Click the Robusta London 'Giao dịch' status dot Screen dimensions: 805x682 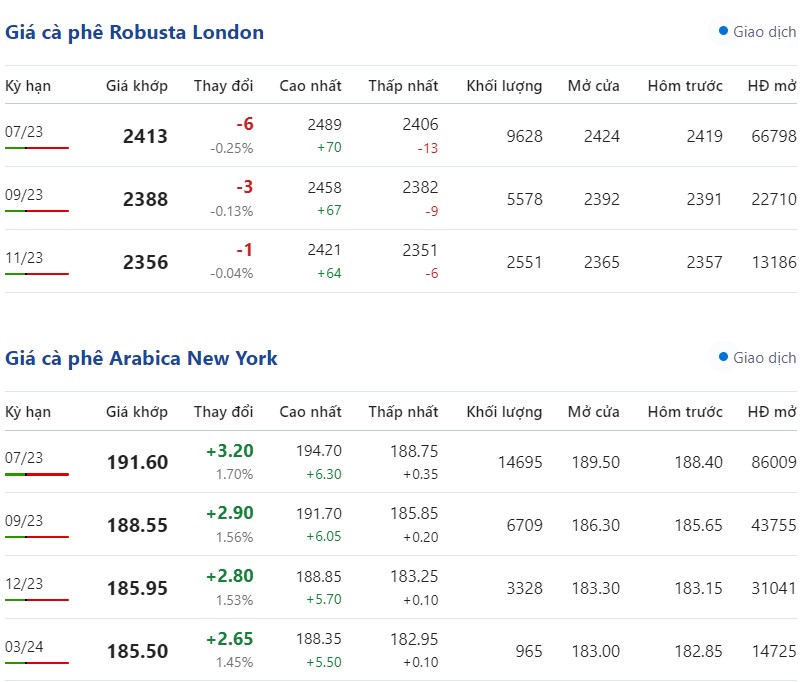[723, 31]
